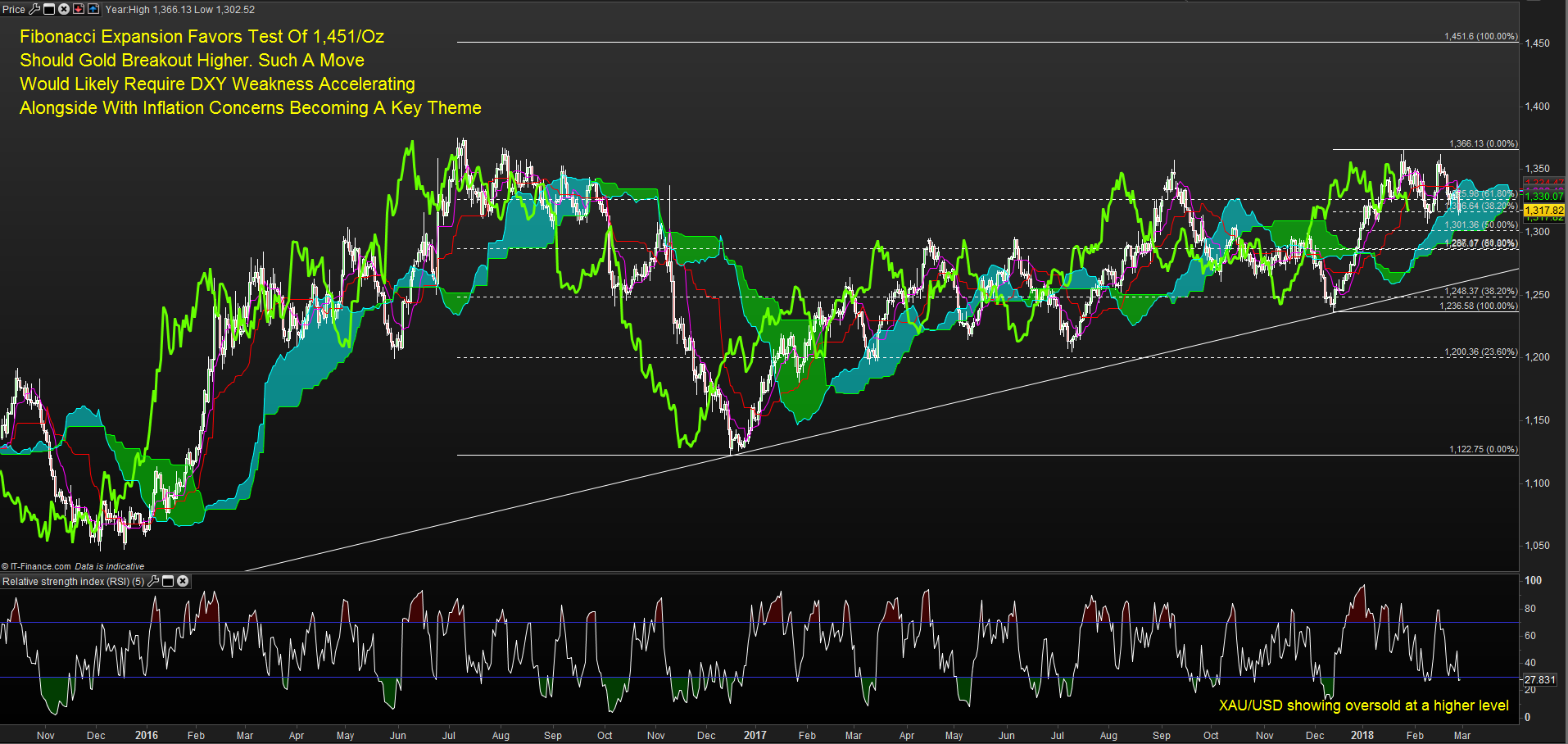Click the 2017 year marker on time axis
Image resolution: width=1568 pixels, height=744 pixels.
pyautogui.click(x=755, y=735)
